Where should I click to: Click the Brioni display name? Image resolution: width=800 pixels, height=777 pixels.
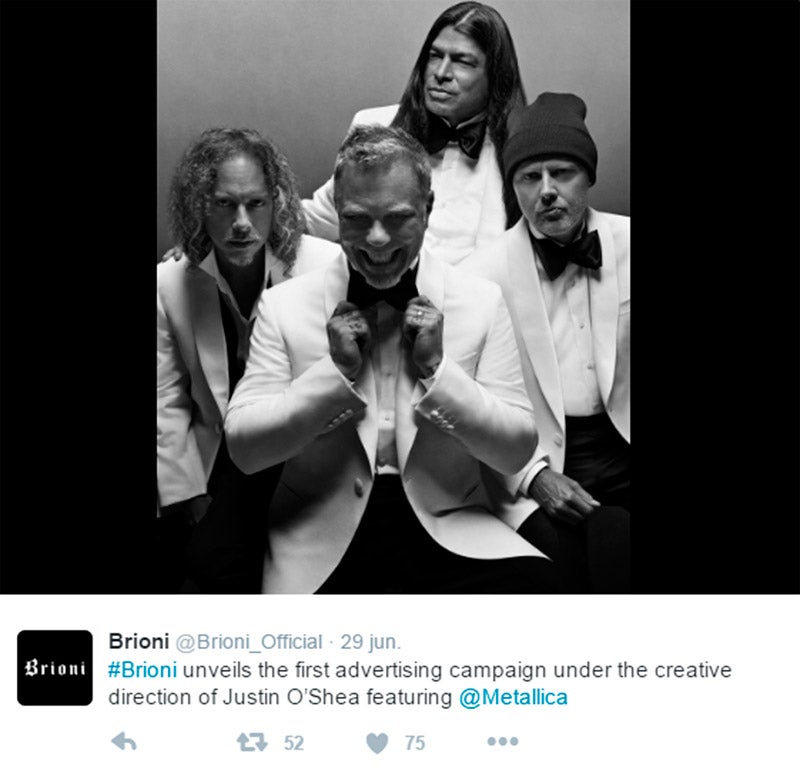139,641
